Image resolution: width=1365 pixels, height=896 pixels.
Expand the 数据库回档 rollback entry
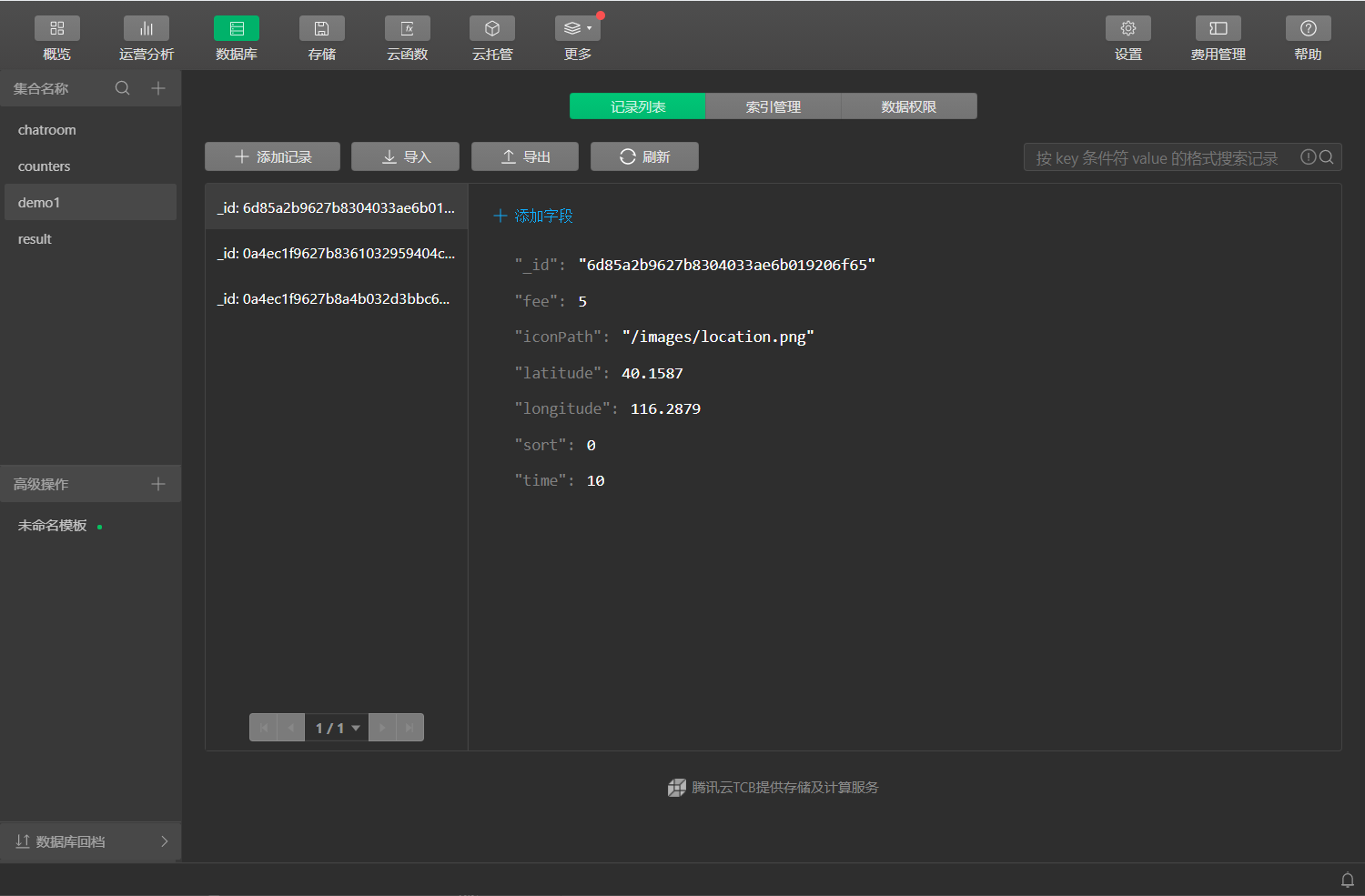pyautogui.click(x=90, y=841)
